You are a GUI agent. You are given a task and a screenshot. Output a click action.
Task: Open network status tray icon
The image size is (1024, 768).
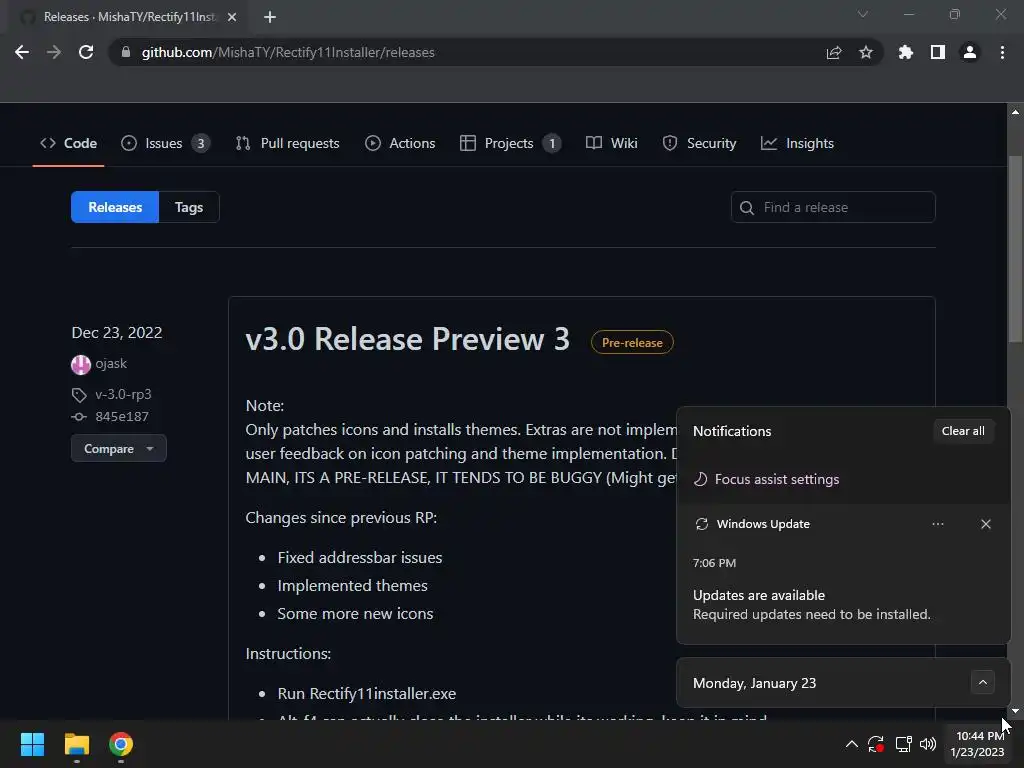(x=903, y=744)
